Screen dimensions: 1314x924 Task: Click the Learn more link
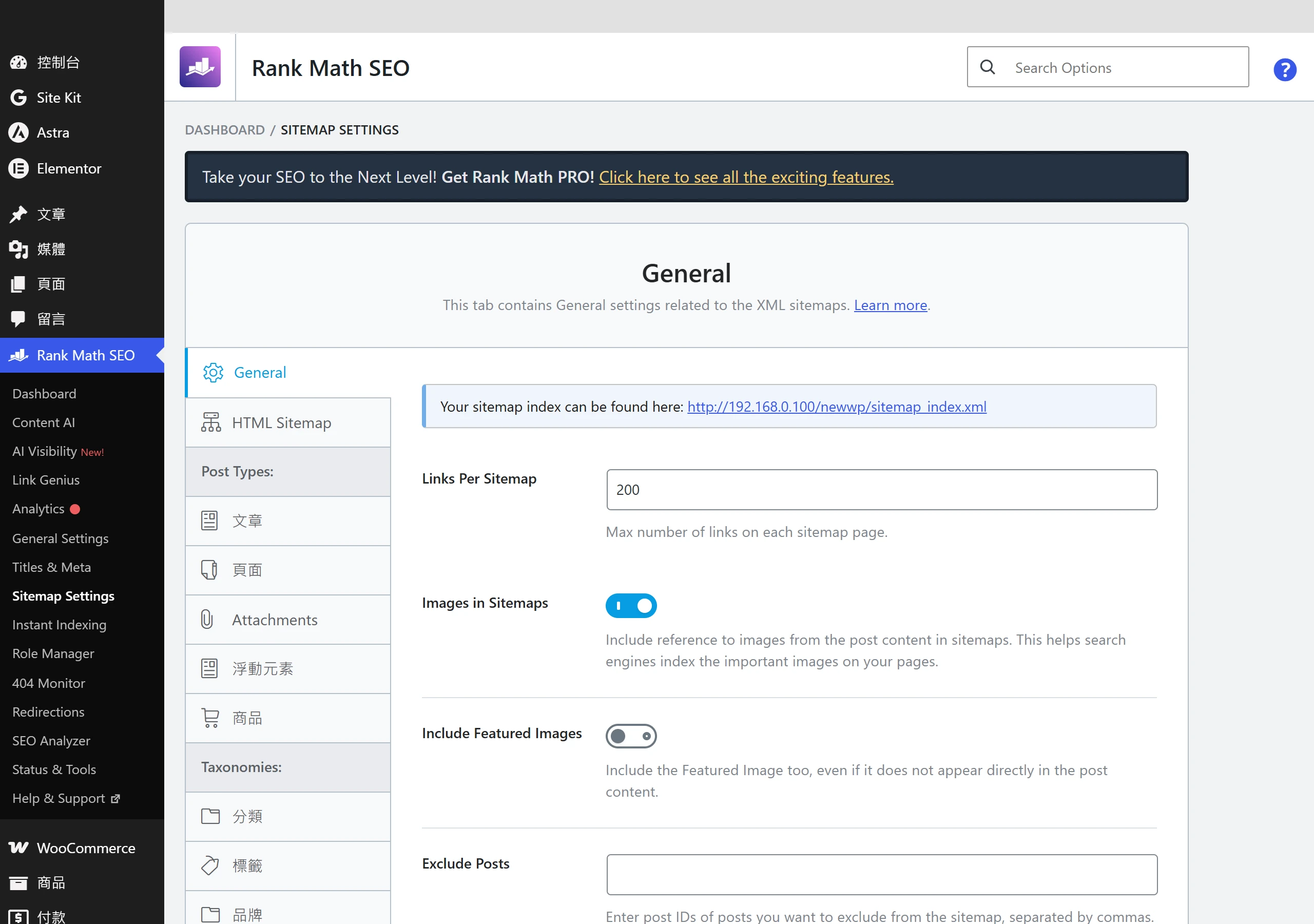pos(890,305)
